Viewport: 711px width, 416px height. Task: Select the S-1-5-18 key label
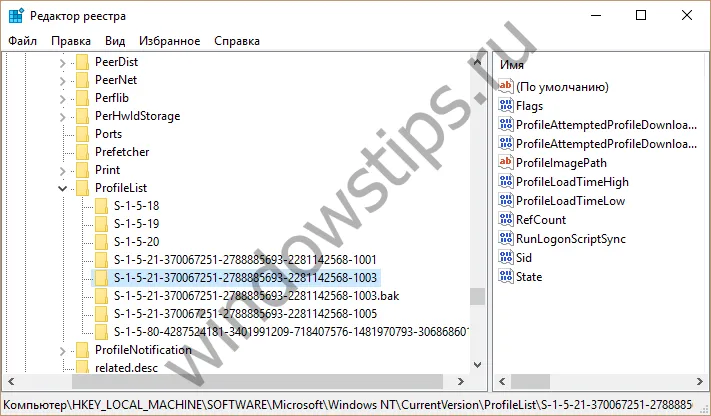(136, 206)
